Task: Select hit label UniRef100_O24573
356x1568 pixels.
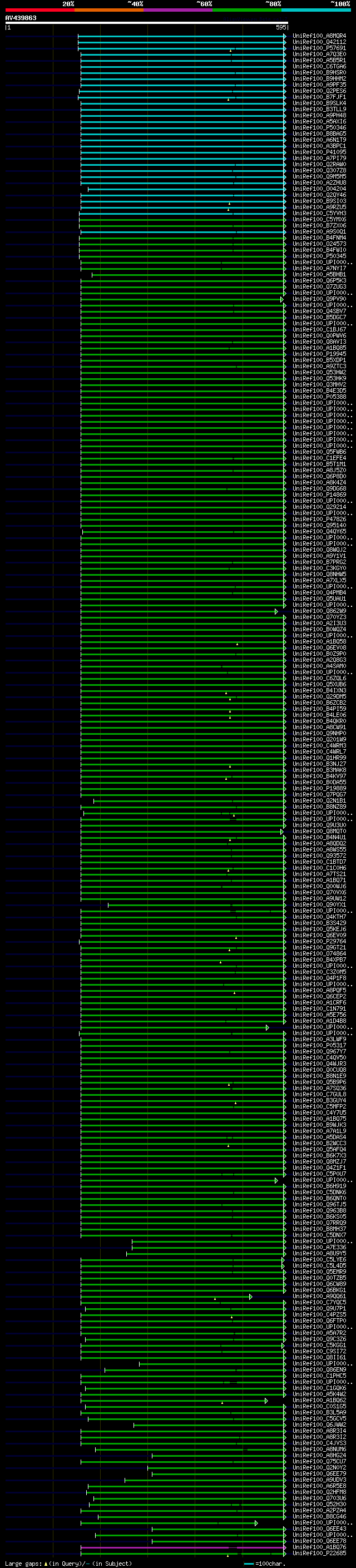Action: coord(319,244)
